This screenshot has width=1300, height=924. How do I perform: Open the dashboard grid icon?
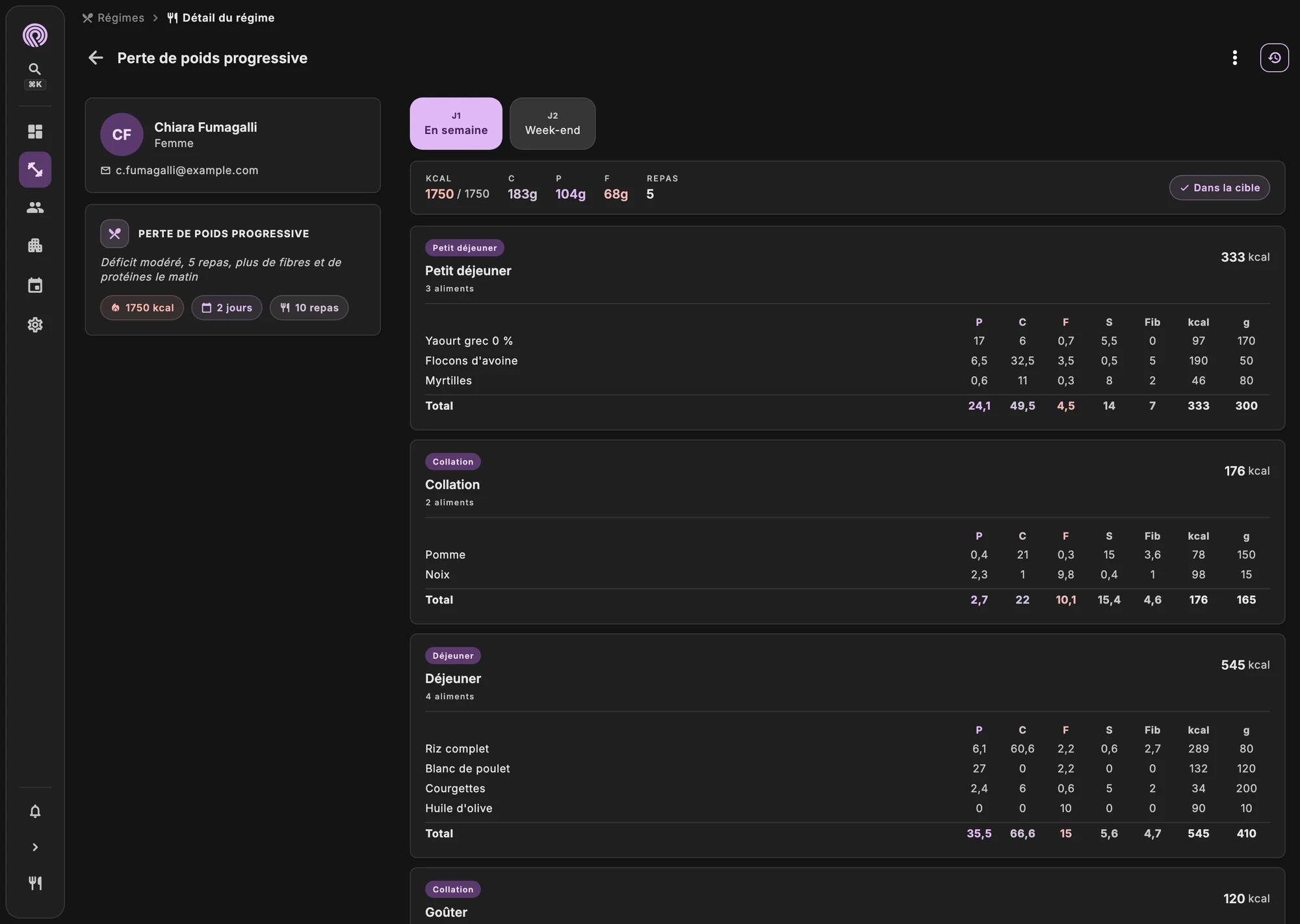(35, 132)
